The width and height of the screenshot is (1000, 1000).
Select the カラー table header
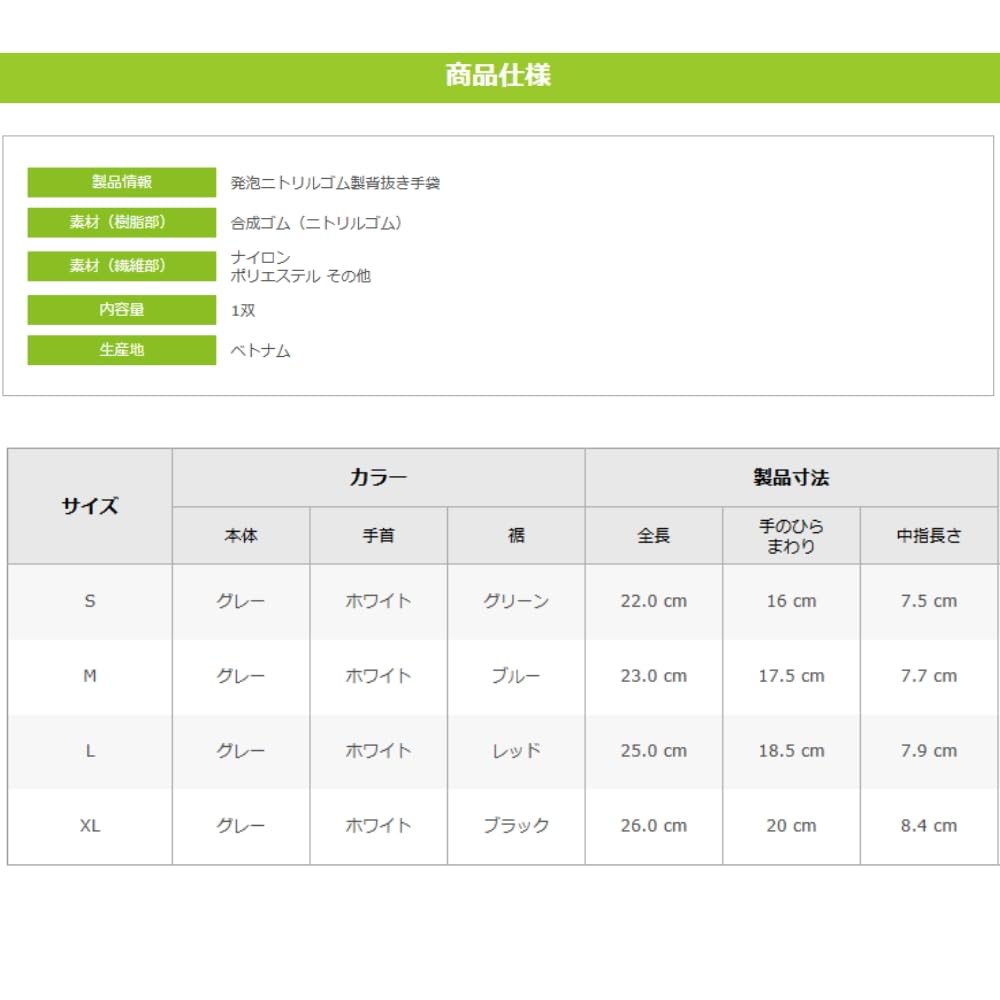tap(378, 478)
